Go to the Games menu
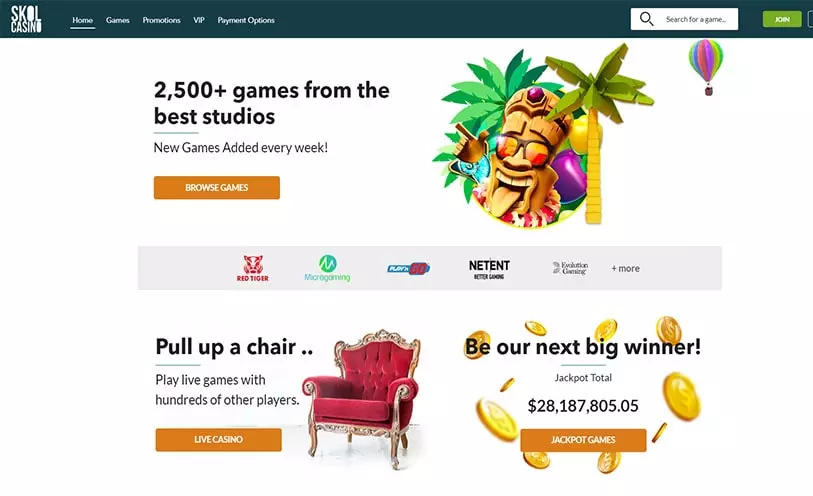The image size is (813, 496). tap(118, 20)
